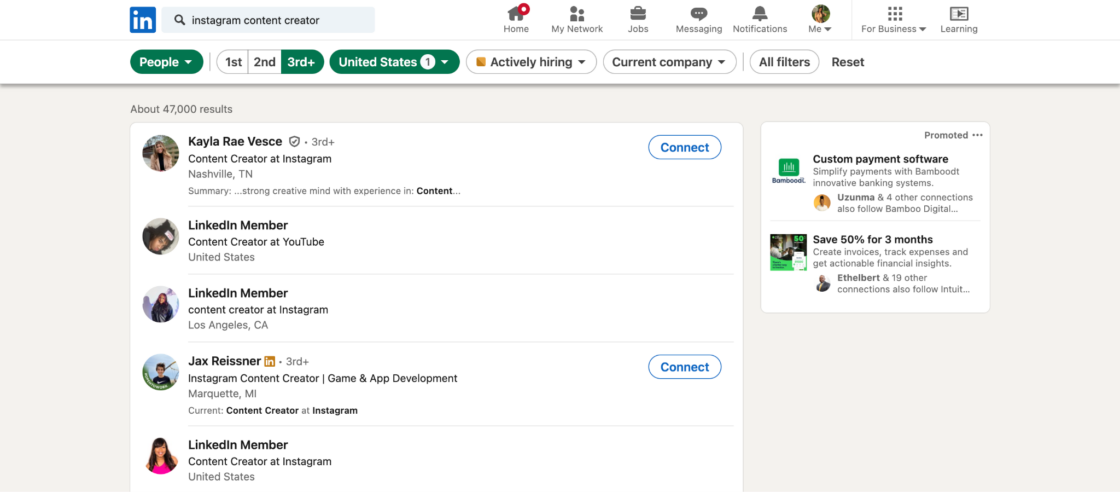Open the Save 50% for 3 months ad
This screenshot has height=492, width=1120.
click(x=873, y=239)
